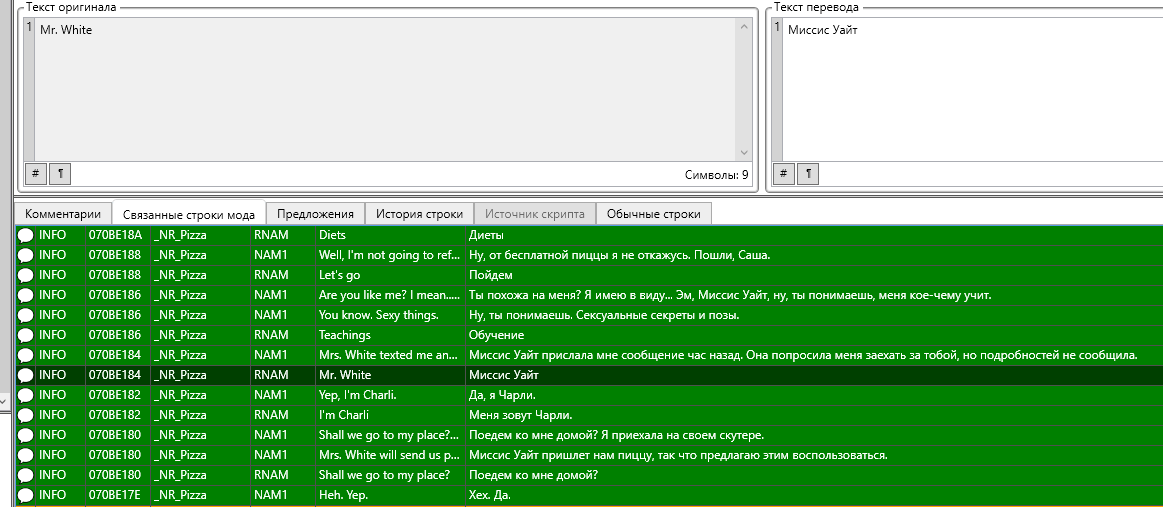Click the INFO cell in the Teachings row
Viewport: 1163px width, 507px height.
point(61,335)
